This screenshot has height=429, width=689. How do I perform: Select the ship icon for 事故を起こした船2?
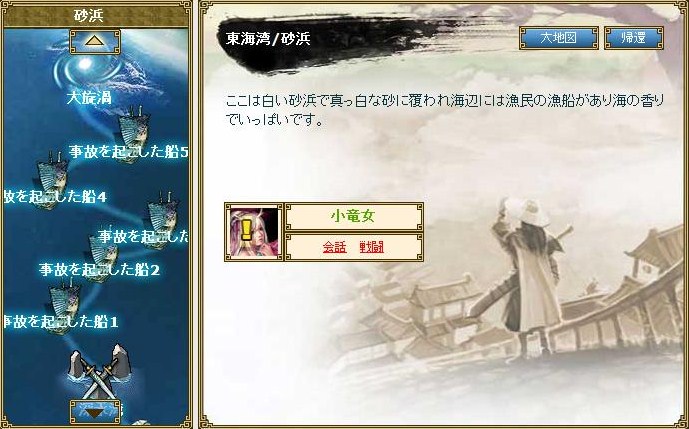coord(102,256)
